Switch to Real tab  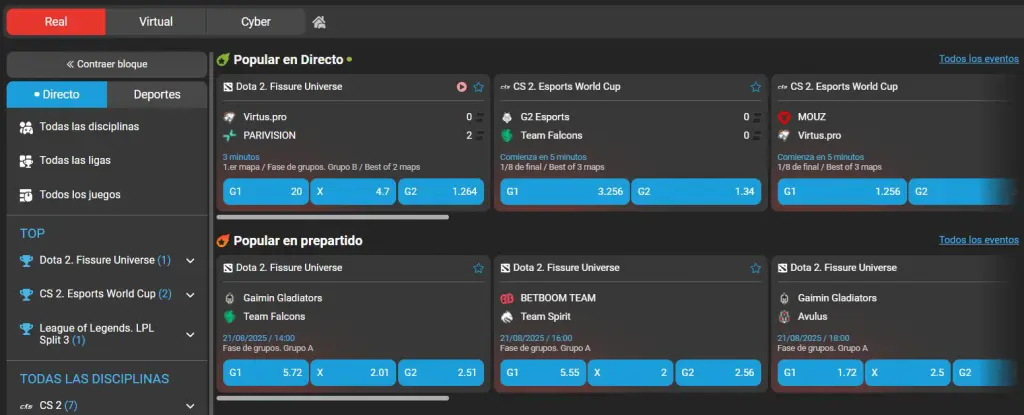pyautogui.click(x=56, y=22)
